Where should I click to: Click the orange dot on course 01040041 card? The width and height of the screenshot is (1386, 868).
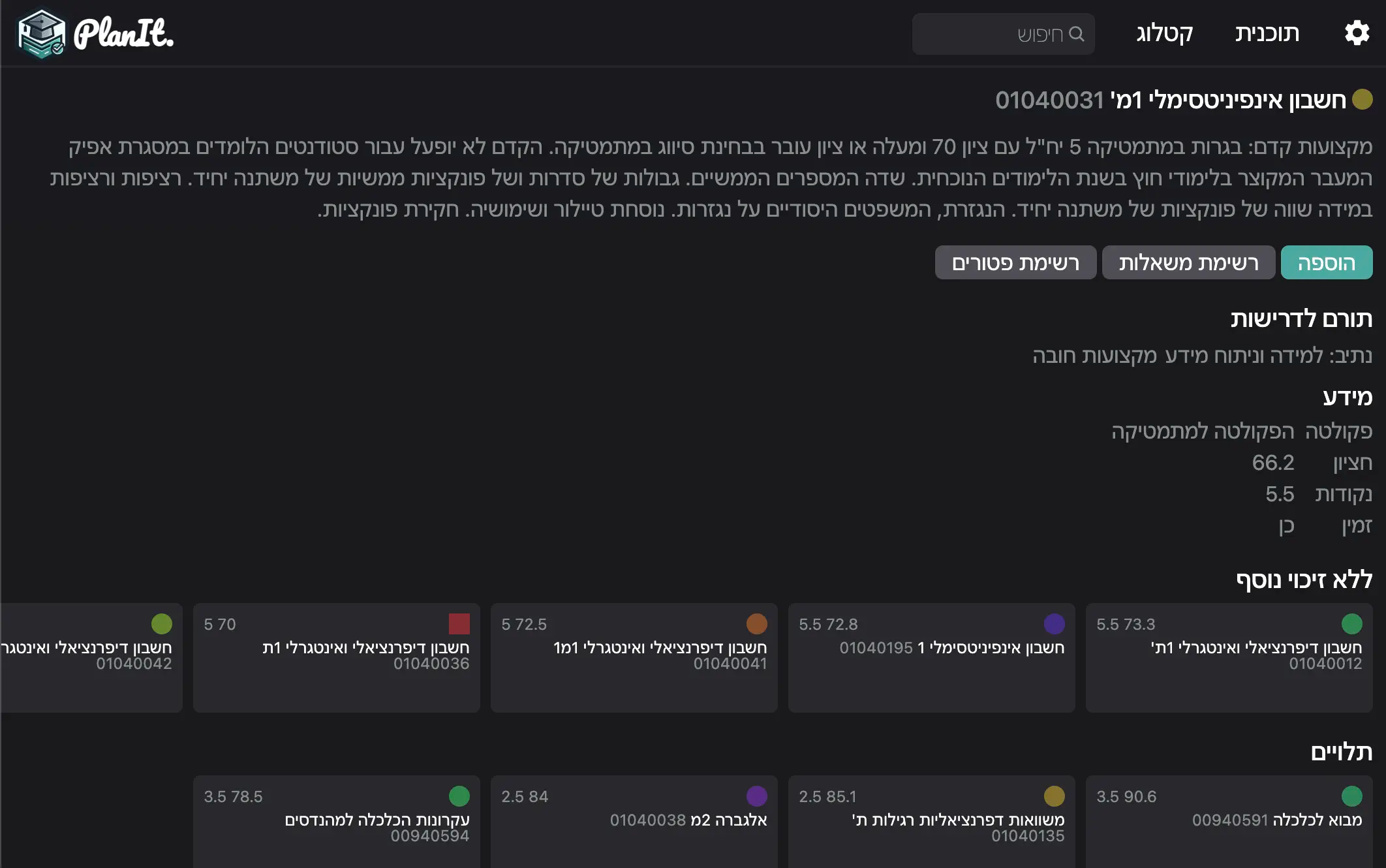pyautogui.click(x=756, y=624)
